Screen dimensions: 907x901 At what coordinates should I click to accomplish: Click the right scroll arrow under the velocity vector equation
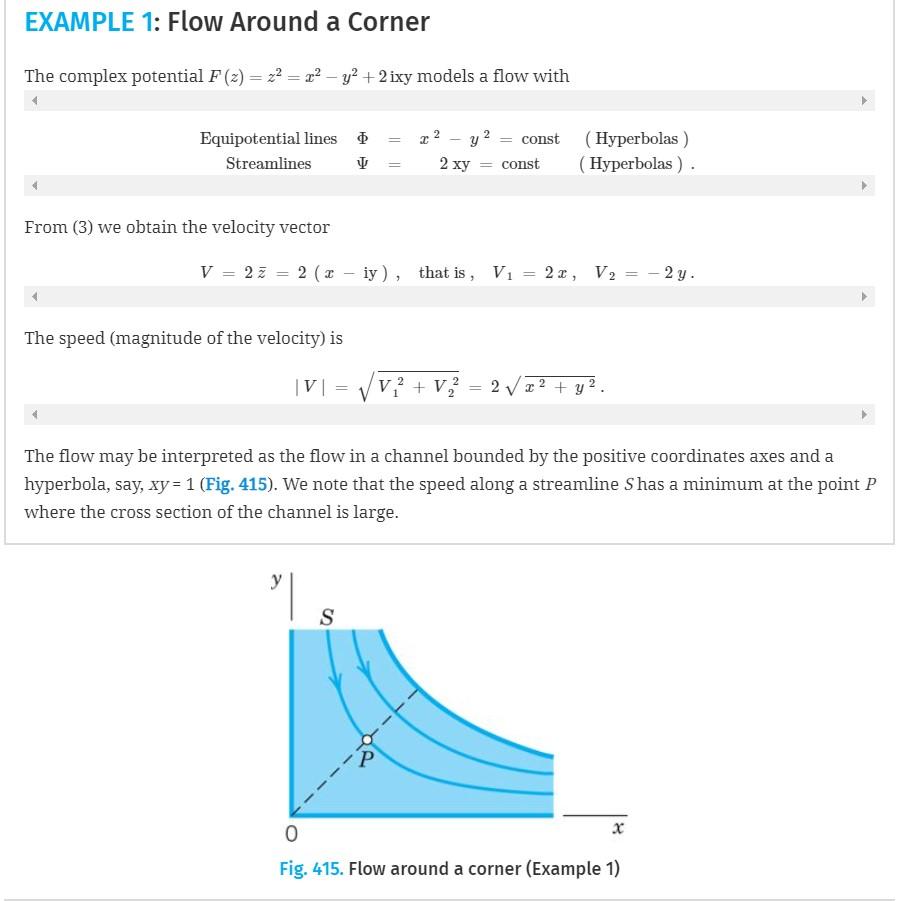pyautogui.click(x=865, y=297)
